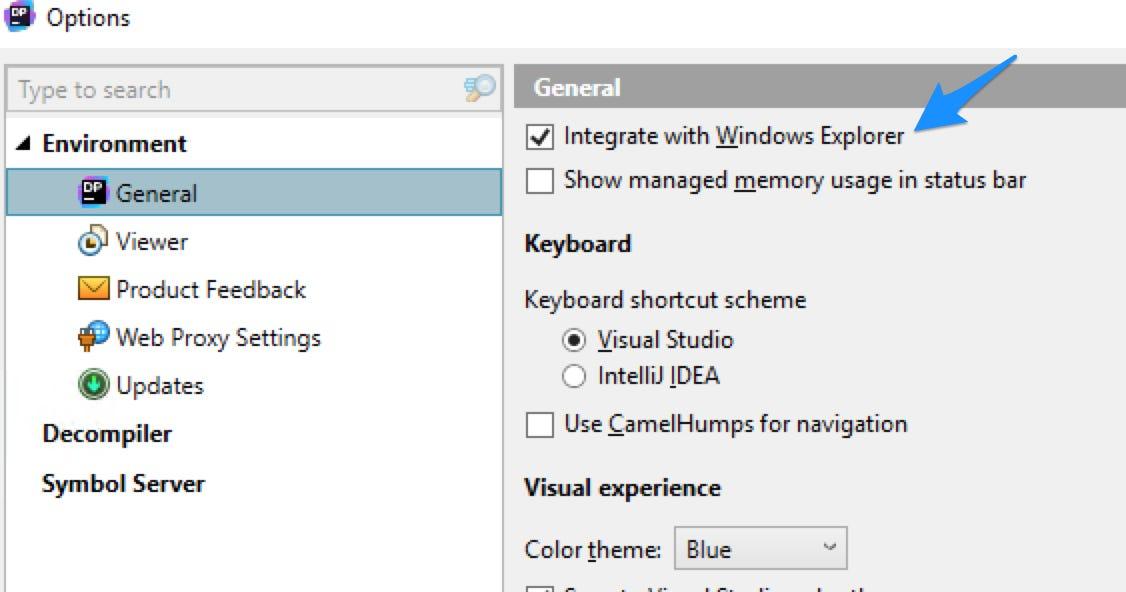The image size is (1126, 592).
Task: Click inside the Type to search field
Action: (x=200, y=89)
